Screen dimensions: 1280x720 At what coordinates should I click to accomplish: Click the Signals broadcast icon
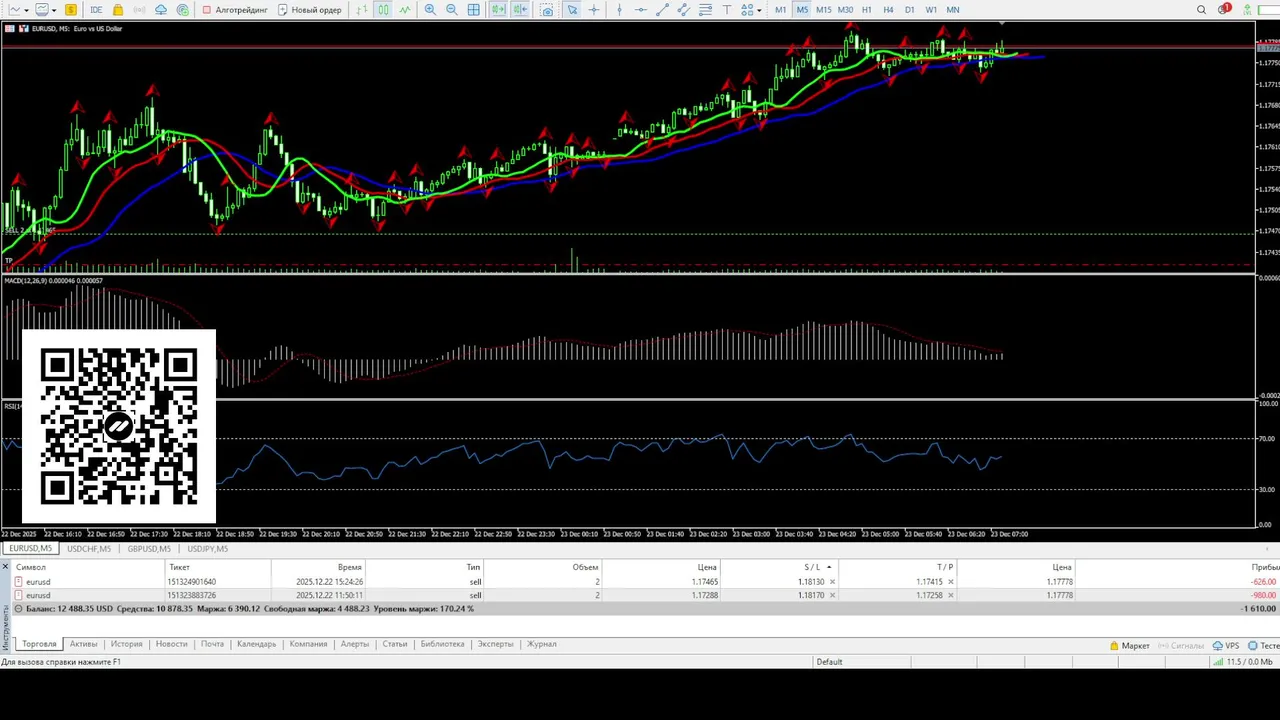[x=140, y=10]
